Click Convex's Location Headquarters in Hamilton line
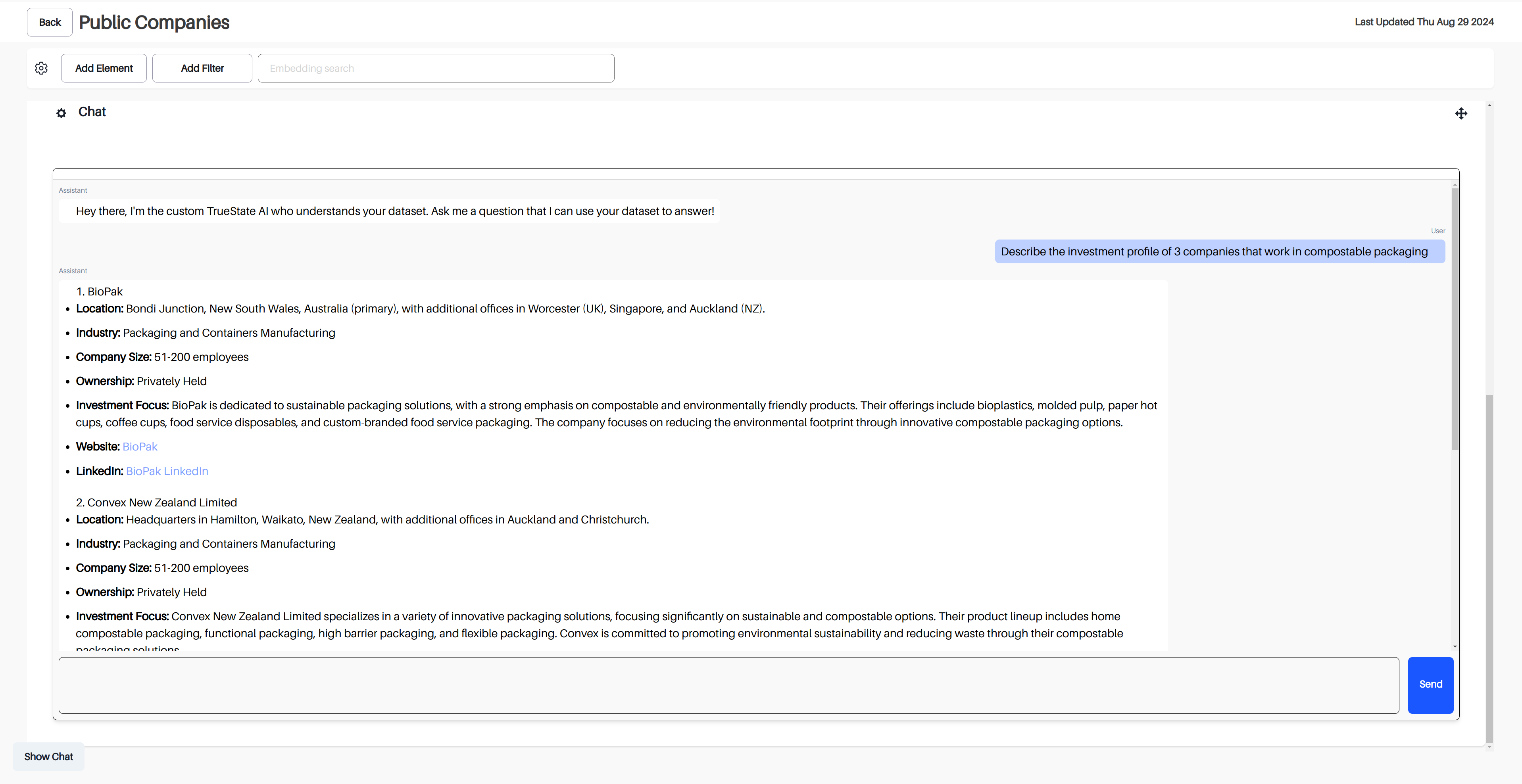 click(x=362, y=519)
